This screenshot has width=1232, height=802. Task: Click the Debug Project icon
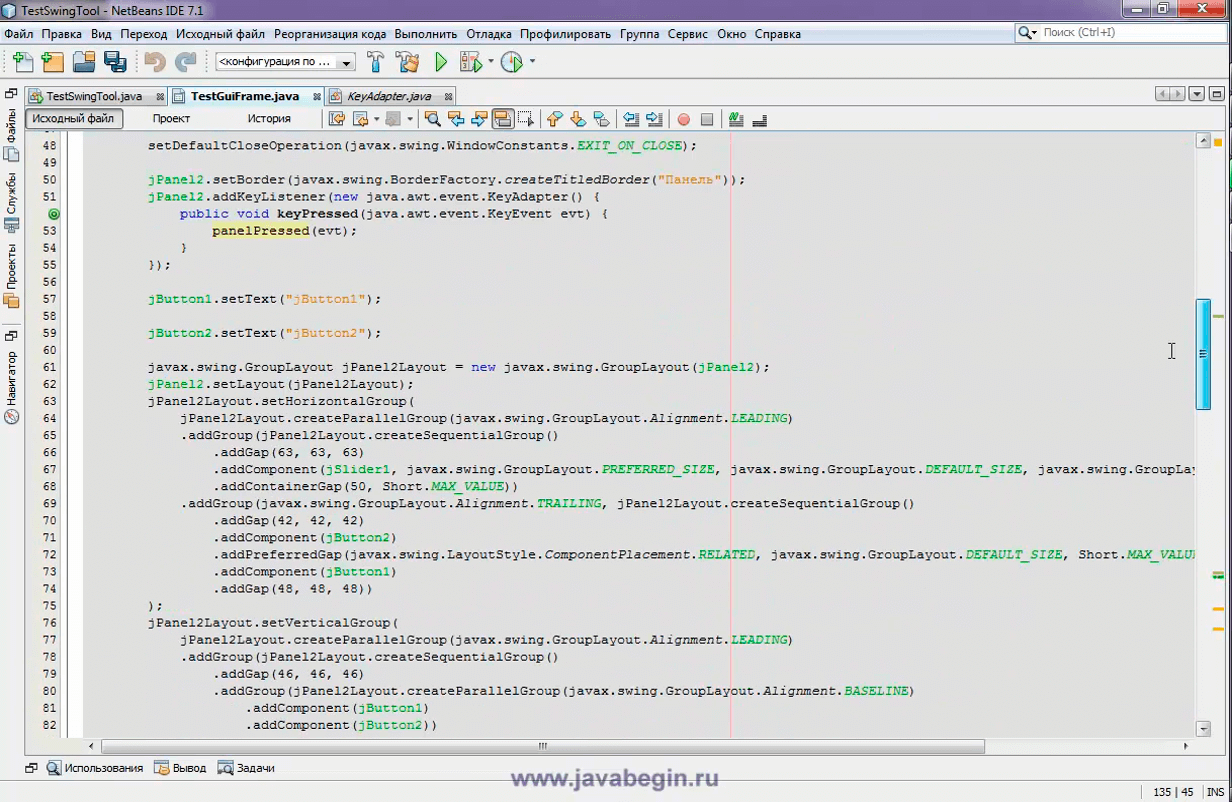pos(469,62)
